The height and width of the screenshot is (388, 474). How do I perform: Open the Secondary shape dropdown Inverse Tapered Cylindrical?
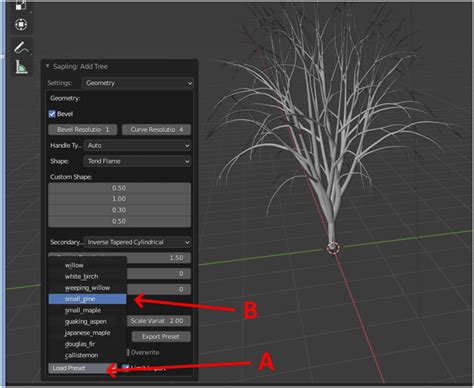coord(137,242)
